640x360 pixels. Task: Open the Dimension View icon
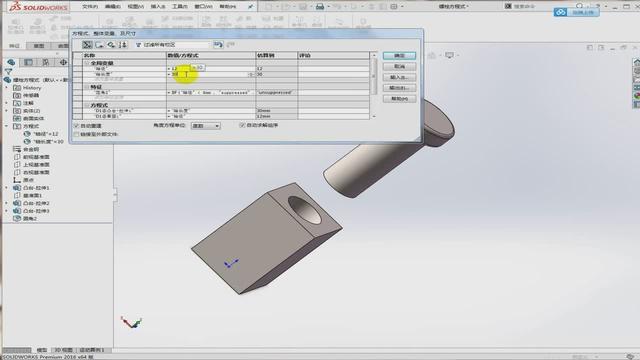click(111, 44)
